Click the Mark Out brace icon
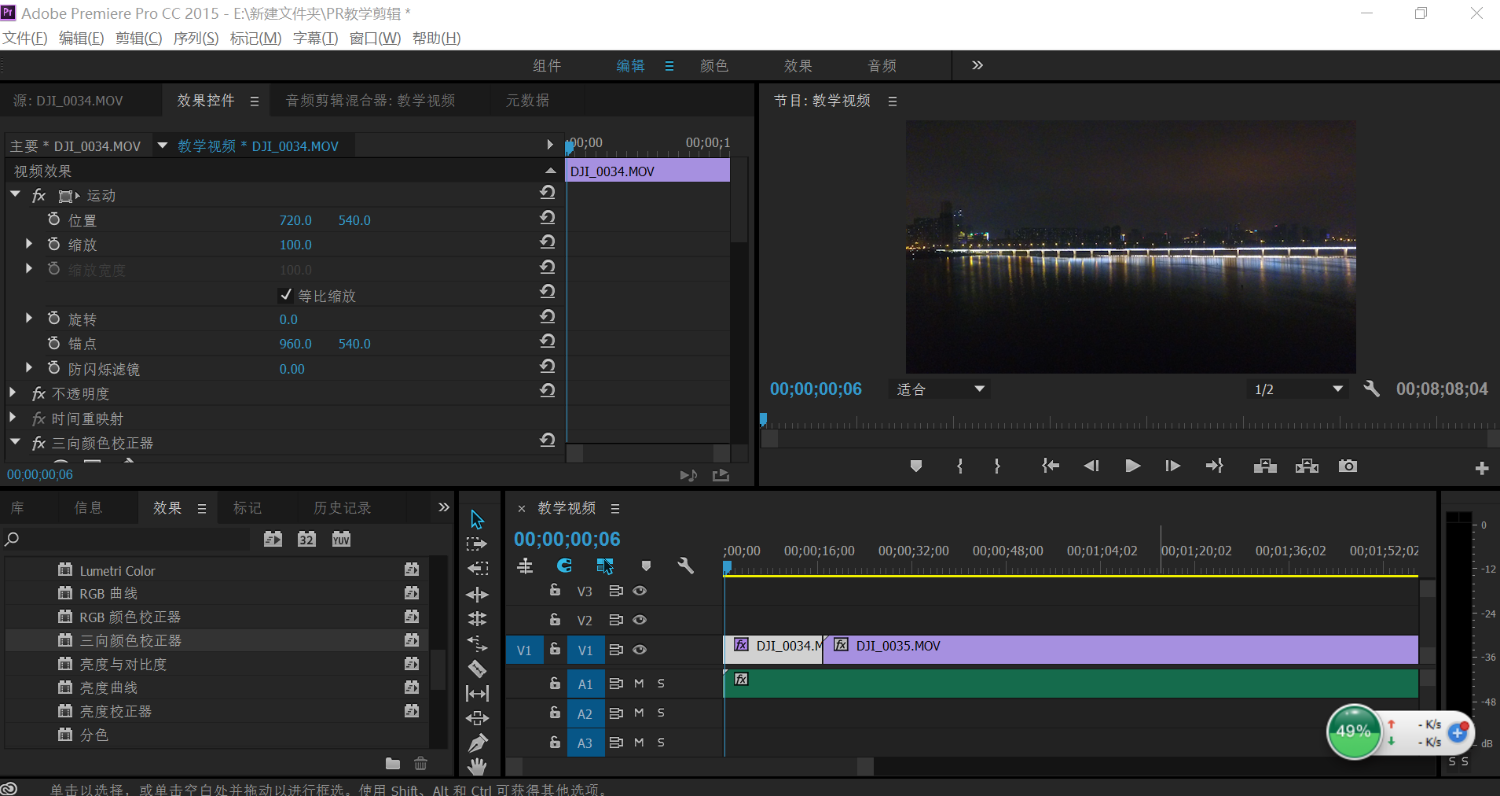The width and height of the screenshot is (1500, 796). (x=997, y=466)
